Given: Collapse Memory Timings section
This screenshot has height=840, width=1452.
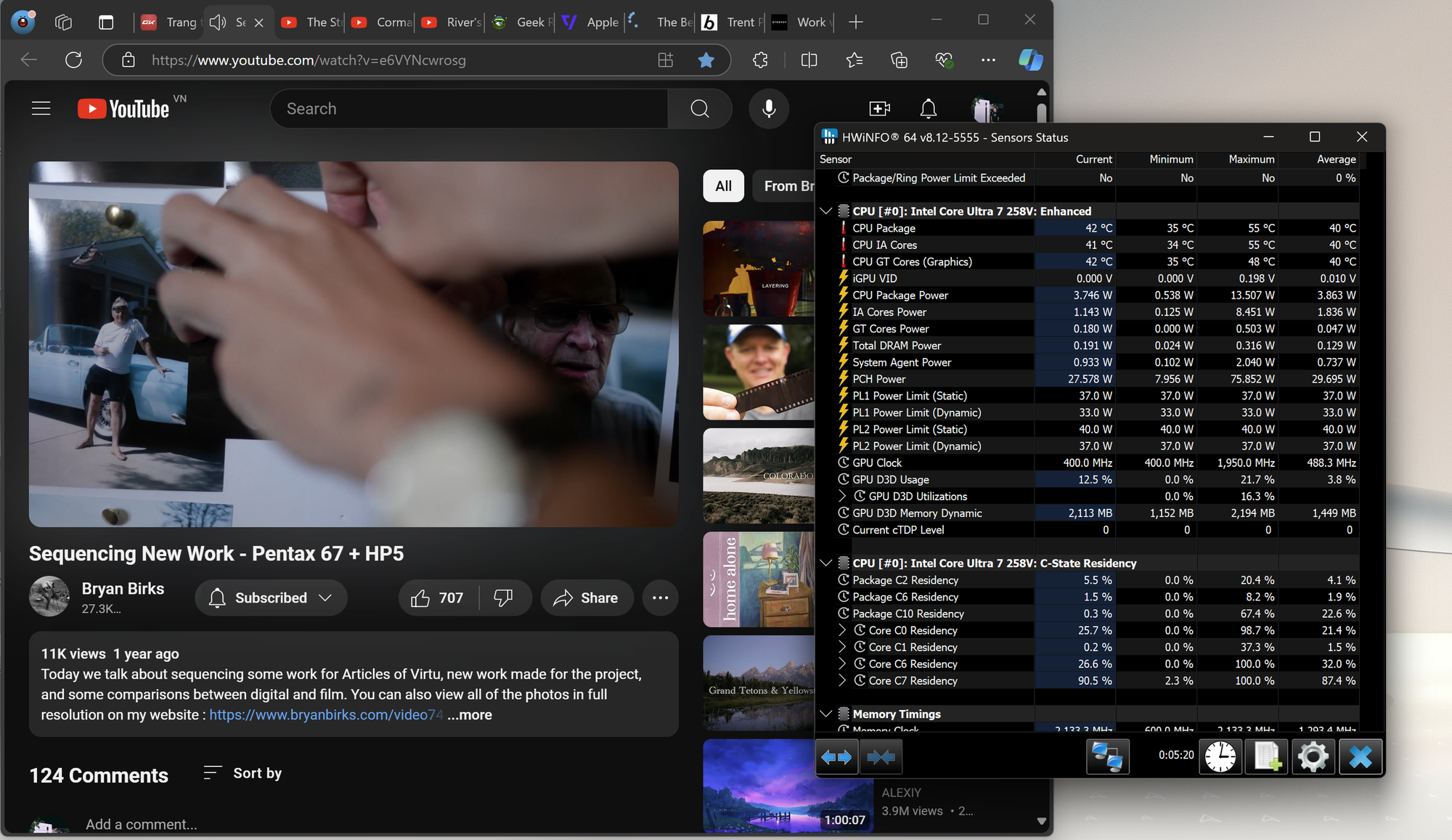Looking at the screenshot, I should 826,713.
